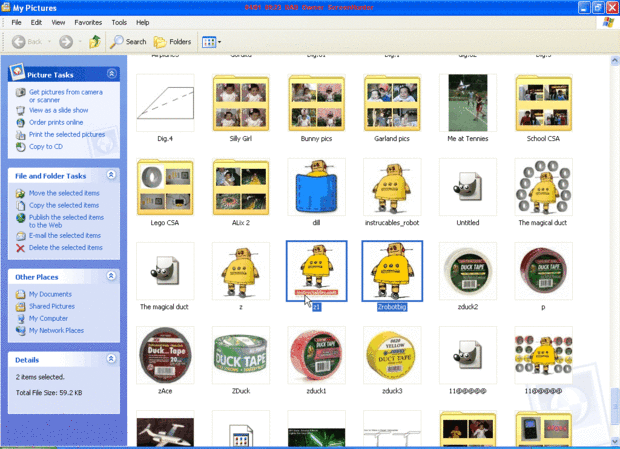Click Publish the selected items to the Web
Viewport: 620px width, 449px height.
click(66, 221)
